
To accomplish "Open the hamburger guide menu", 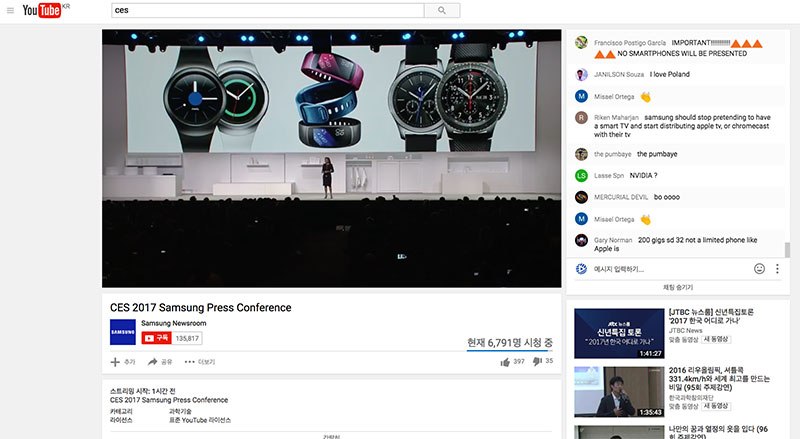I will (x=10, y=10).
